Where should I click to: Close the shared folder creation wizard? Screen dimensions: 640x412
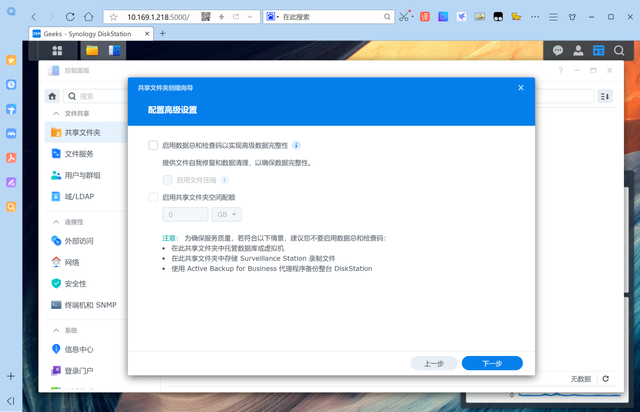pos(520,88)
